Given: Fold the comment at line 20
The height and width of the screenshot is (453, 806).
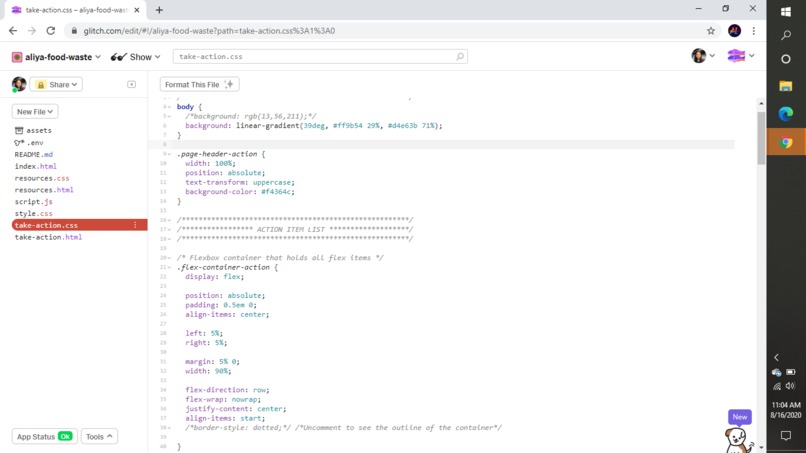Looking at the screenshot, I should click(169, 258).
